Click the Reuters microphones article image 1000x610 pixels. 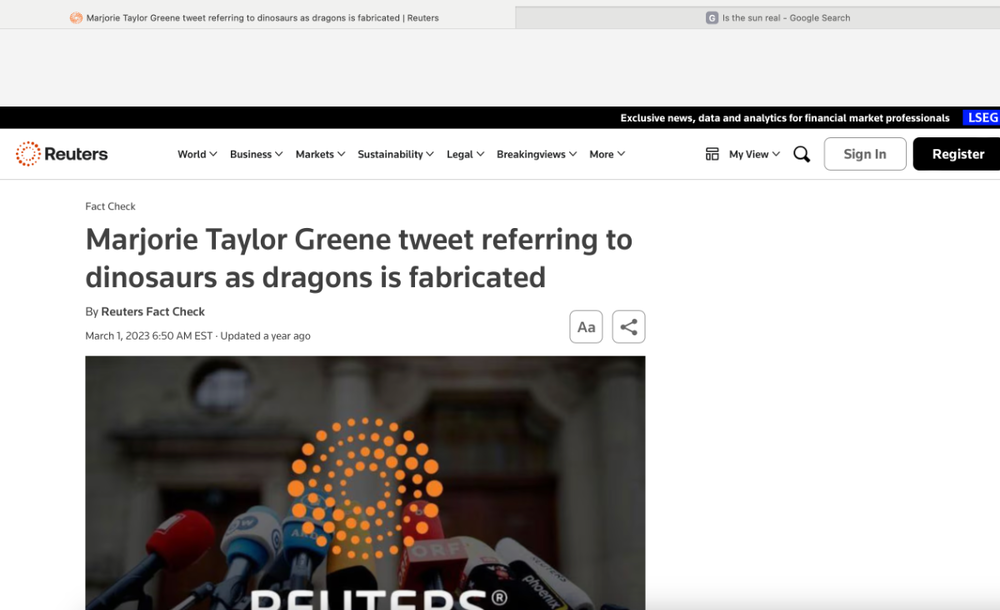click(x=365, y=483)
